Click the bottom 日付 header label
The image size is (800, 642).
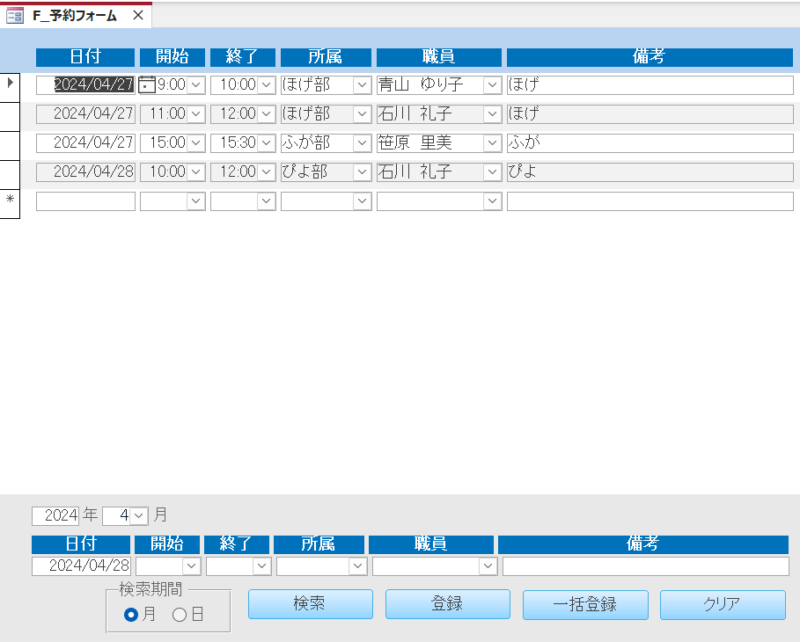(81, 545)
